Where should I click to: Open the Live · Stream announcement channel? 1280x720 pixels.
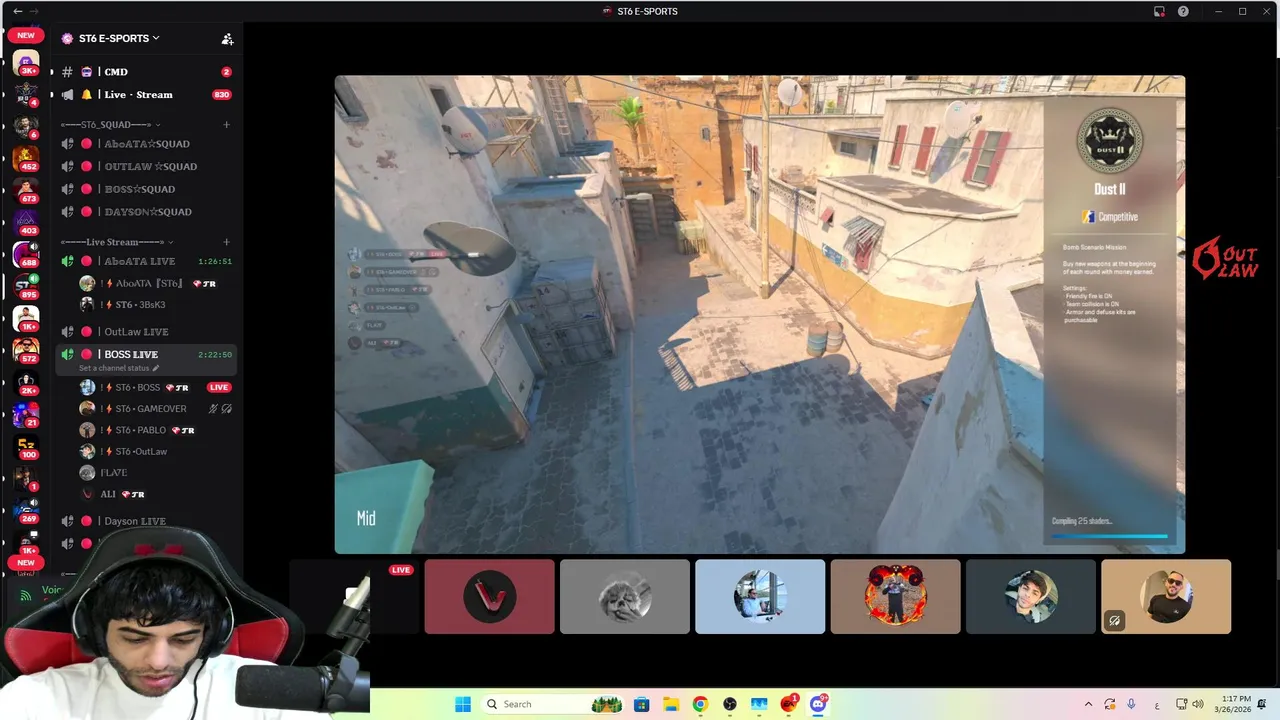tap(147, 95)
